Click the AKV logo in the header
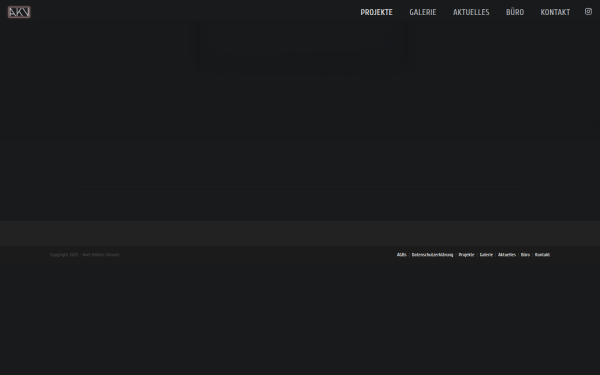Image resolution: width=600 pixels, height=375 pixels. pos(19,12)
